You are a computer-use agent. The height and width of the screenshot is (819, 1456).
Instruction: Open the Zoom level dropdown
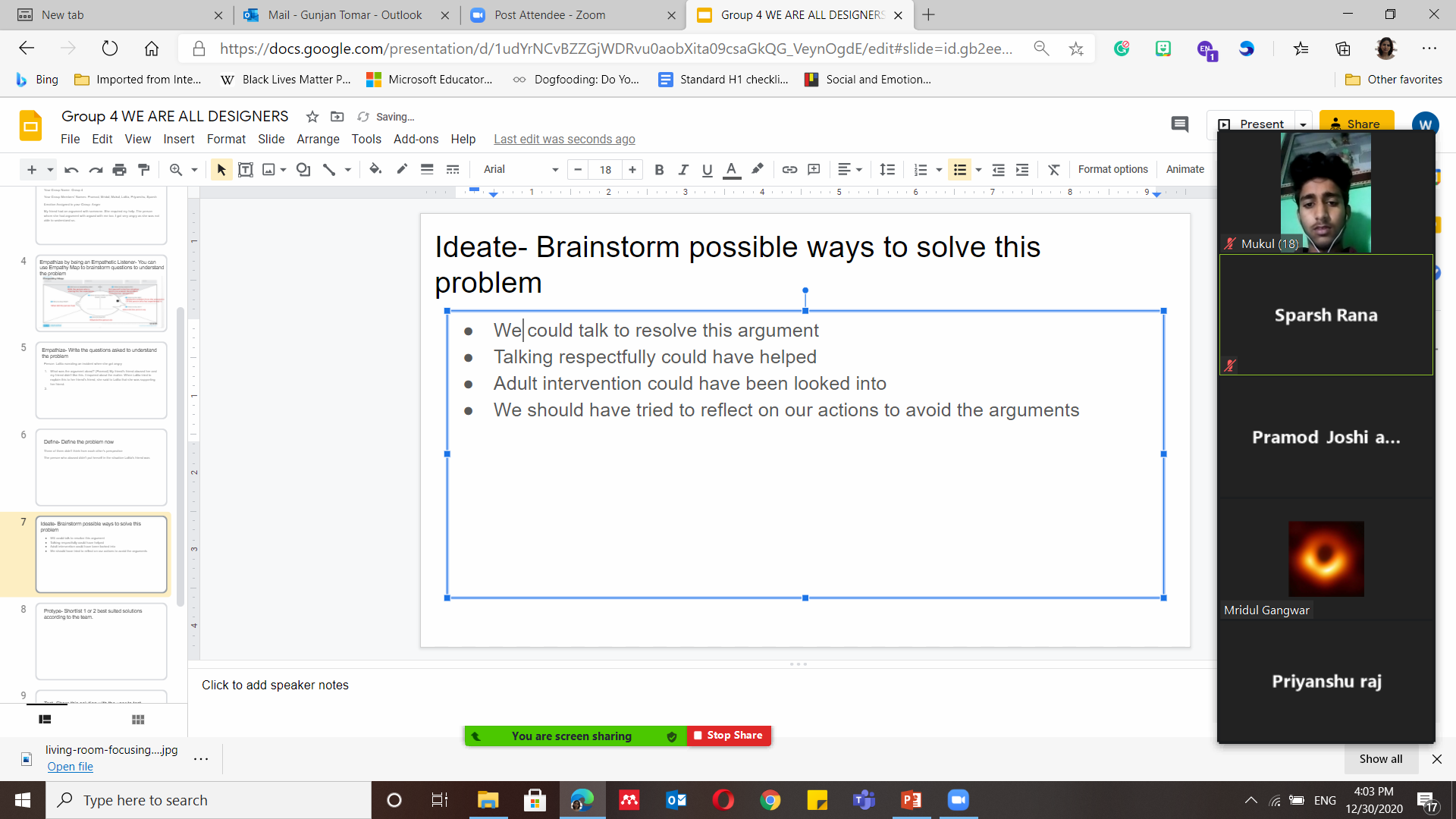coord(183,170)
